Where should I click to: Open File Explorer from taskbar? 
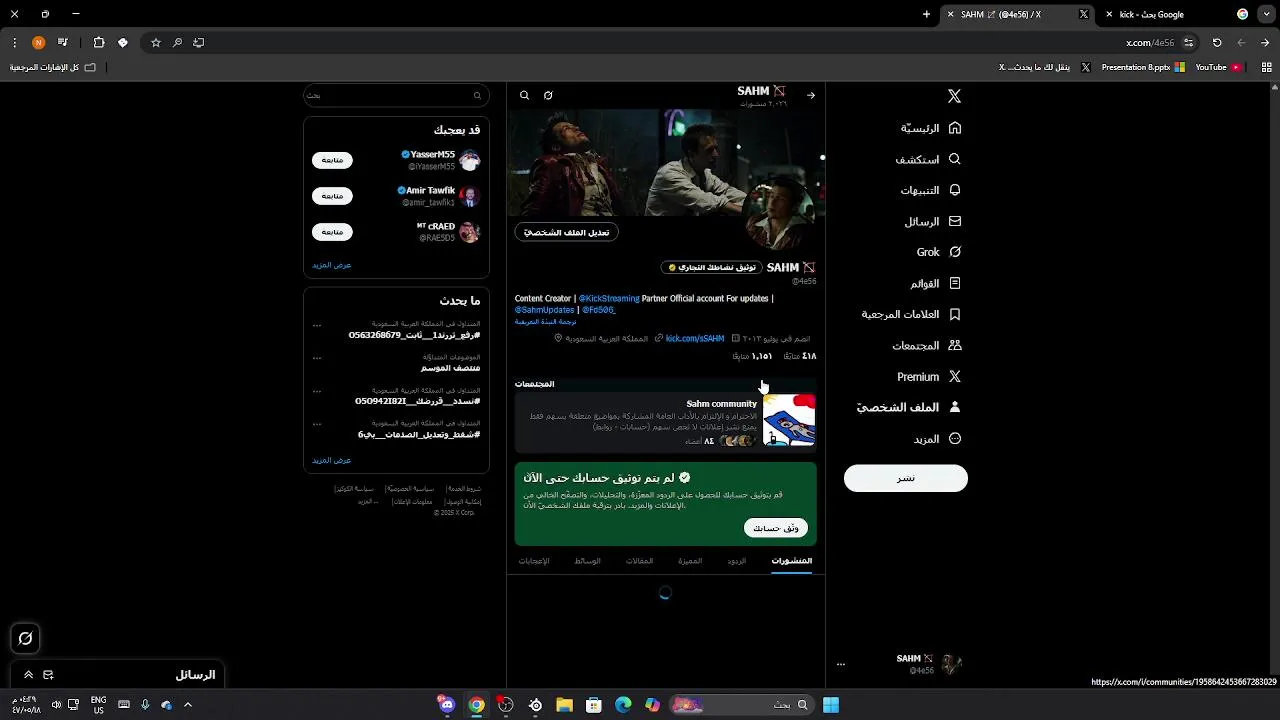pos(565,705)
